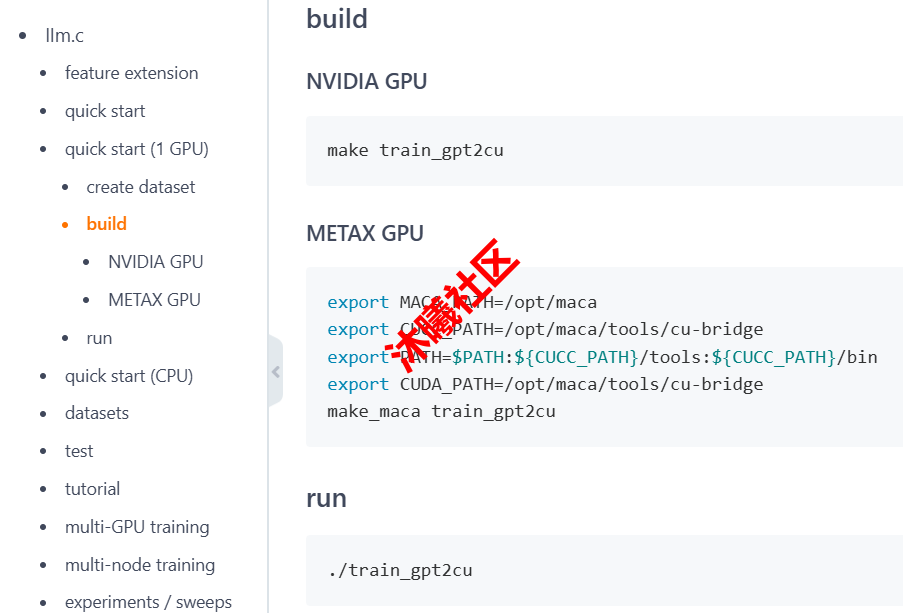Jump to multi-GPU training section
Viewport: 903px width, 613px height.
137,527
